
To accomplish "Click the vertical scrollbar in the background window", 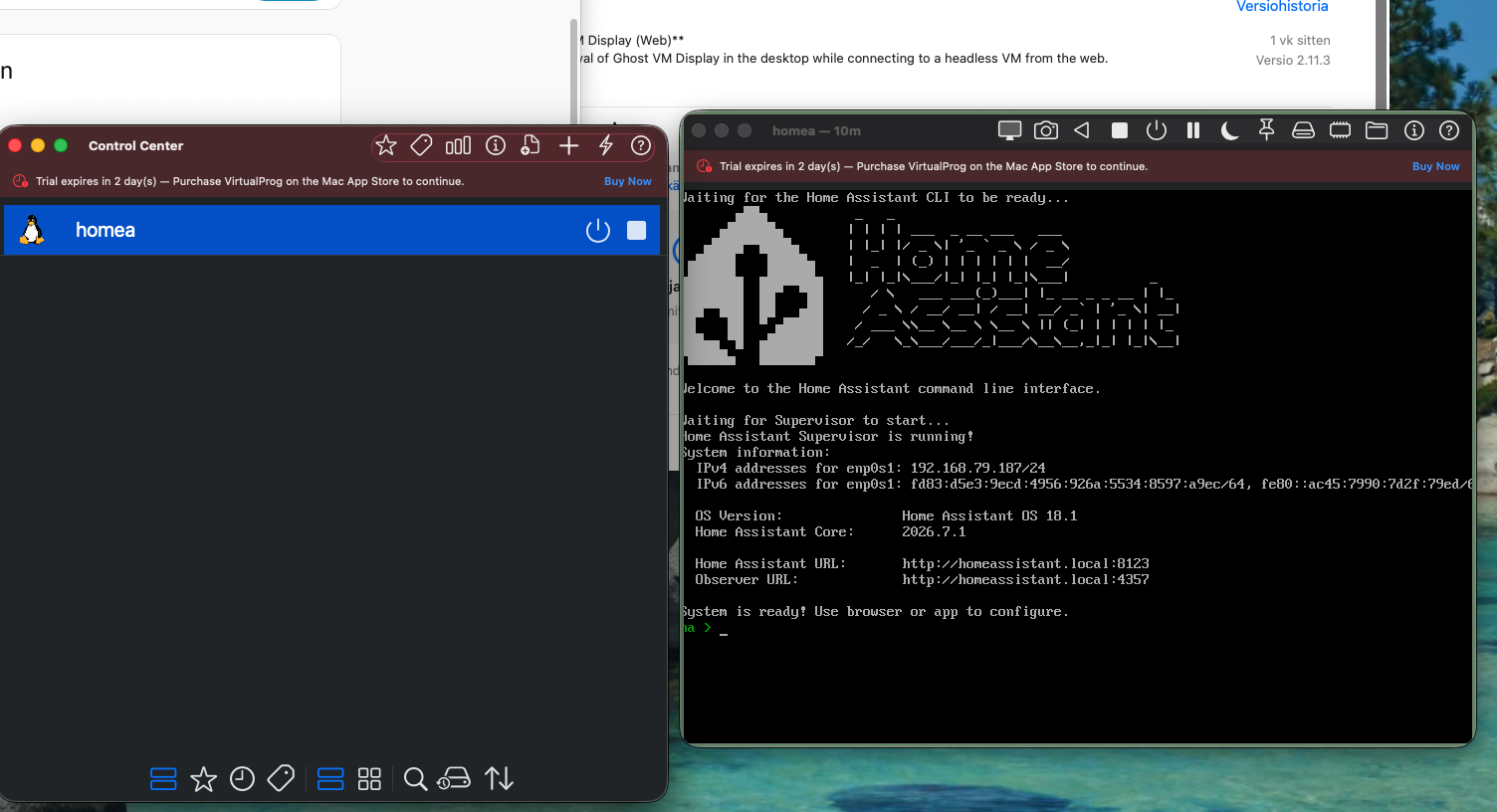I will [573, 70].
